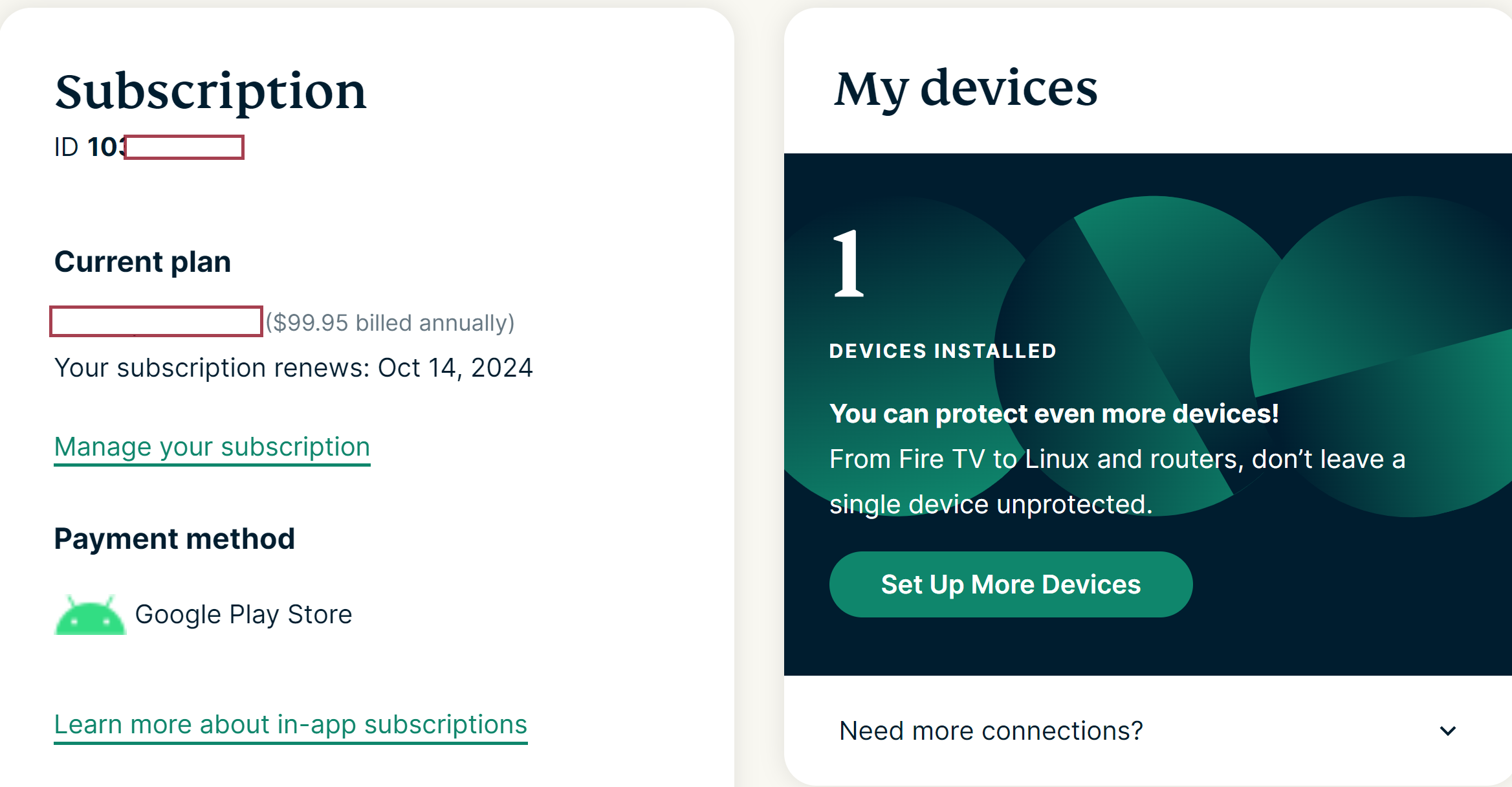1512x787 pixels.
Task: Click the redacted subscription ID box
Action: coord(184,147)
